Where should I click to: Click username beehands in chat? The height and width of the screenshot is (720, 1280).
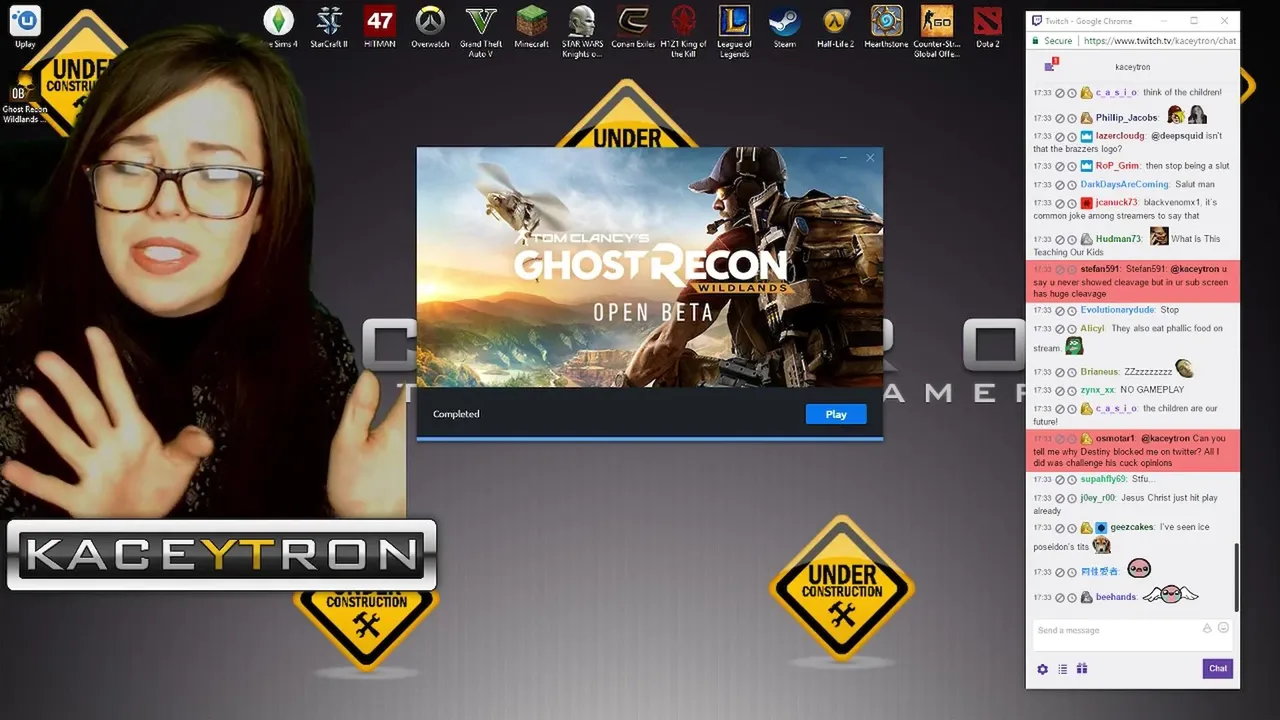pyautogui.click(x=1115, y=598)
